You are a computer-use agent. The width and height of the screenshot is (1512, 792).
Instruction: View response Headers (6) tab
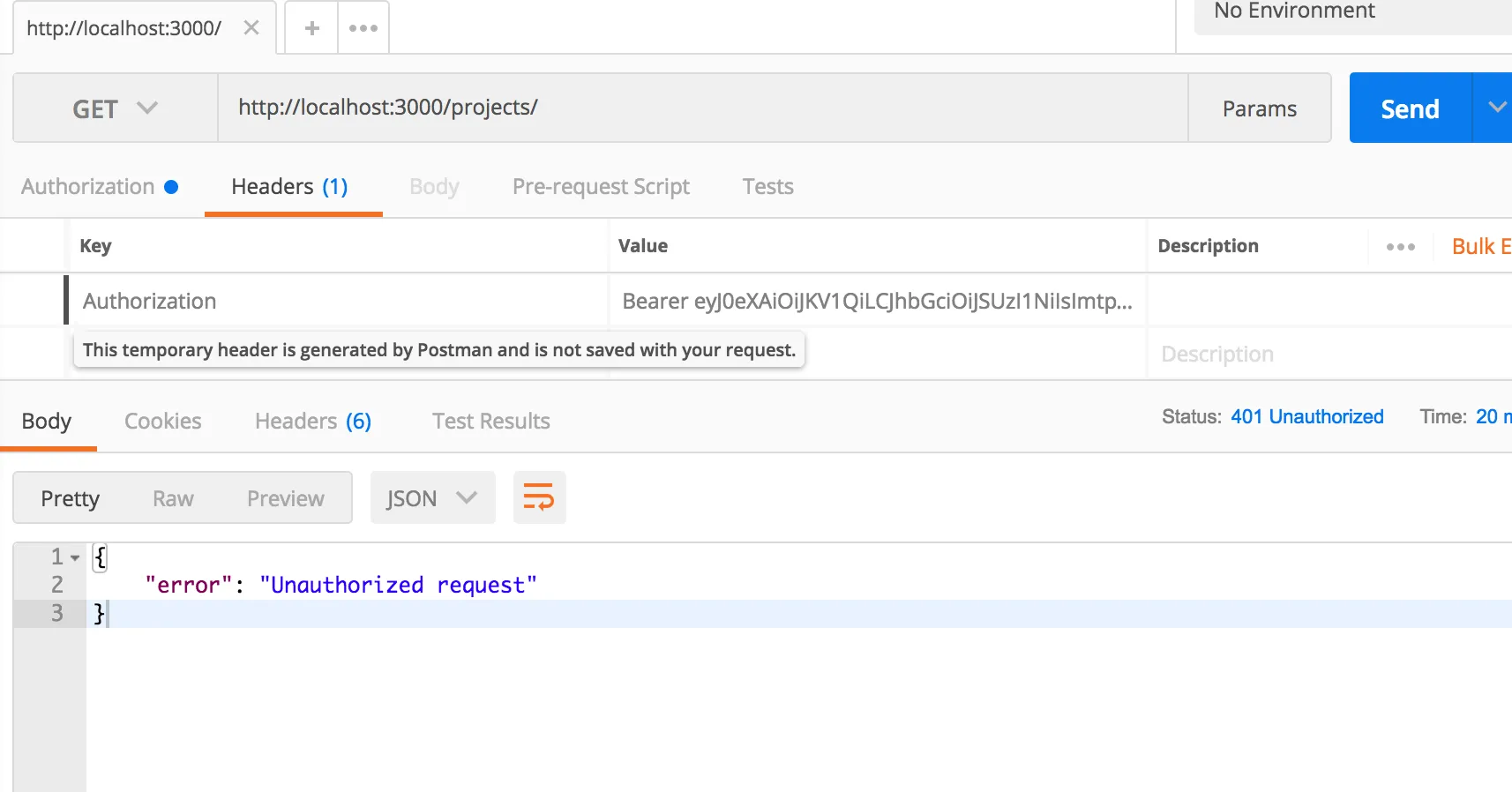313,422
